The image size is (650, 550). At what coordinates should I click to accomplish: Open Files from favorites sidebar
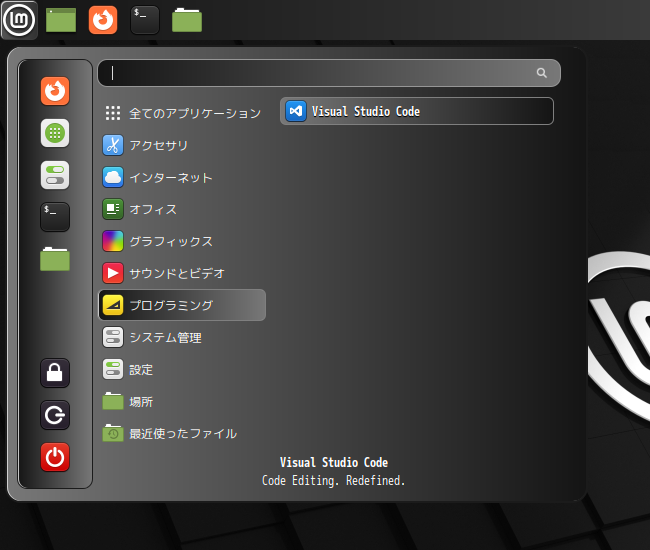(x=55, y=259)
